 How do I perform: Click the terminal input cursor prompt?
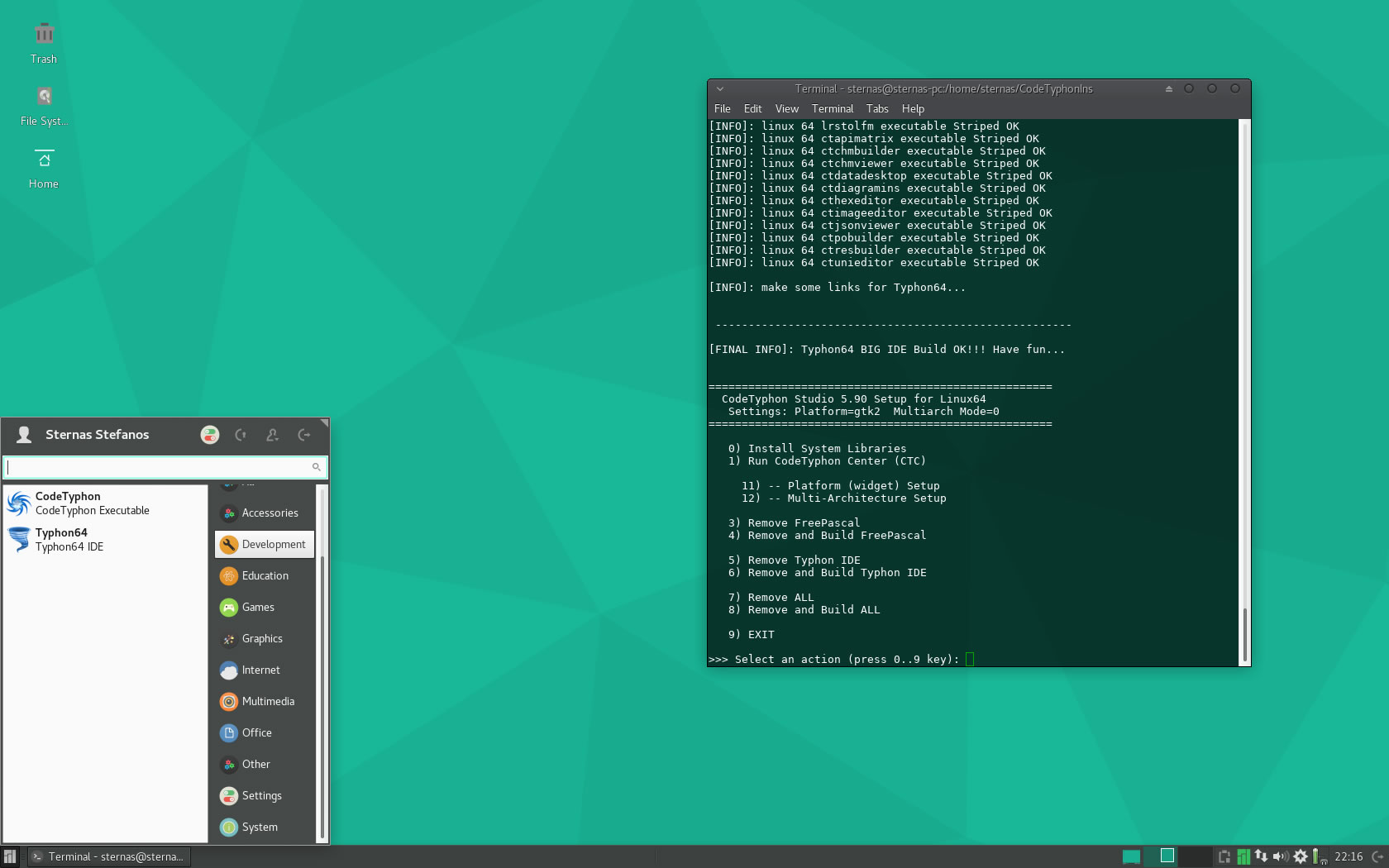970,660
